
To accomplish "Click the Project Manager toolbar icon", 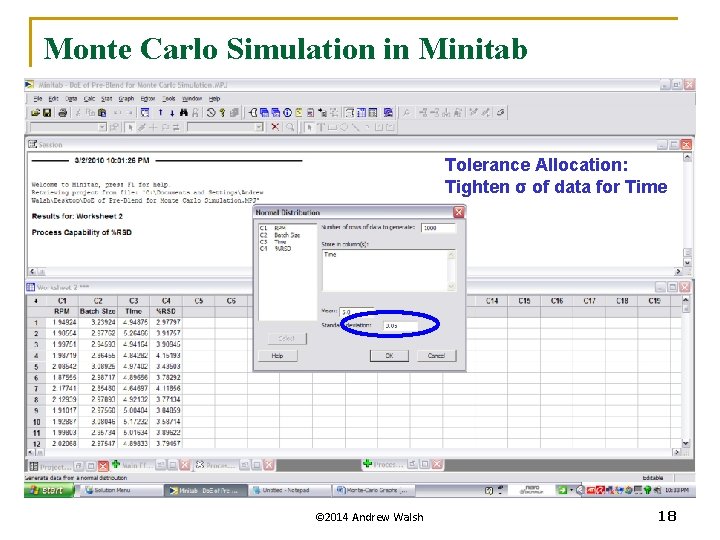I will click(x=373, y=112).
